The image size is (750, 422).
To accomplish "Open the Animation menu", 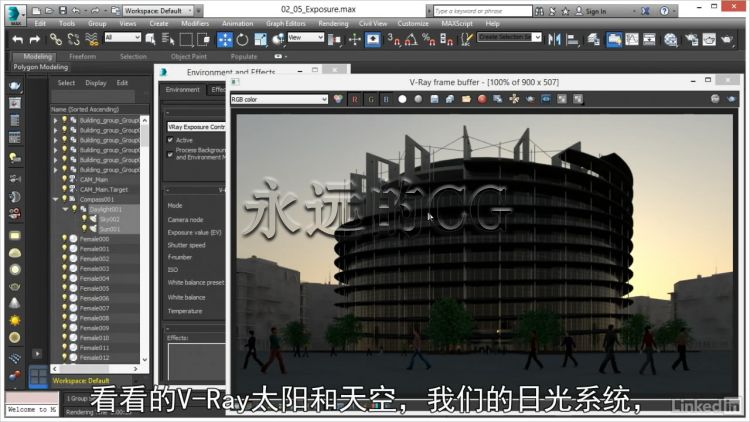I will click(x=237, y=23).
